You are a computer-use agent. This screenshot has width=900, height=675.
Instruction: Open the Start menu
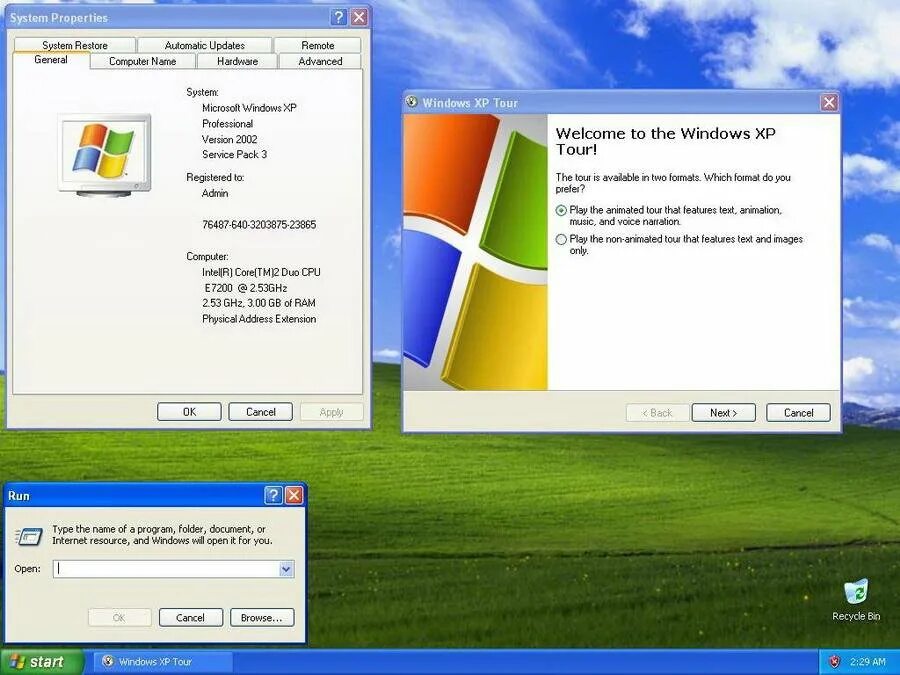[42, 662]
